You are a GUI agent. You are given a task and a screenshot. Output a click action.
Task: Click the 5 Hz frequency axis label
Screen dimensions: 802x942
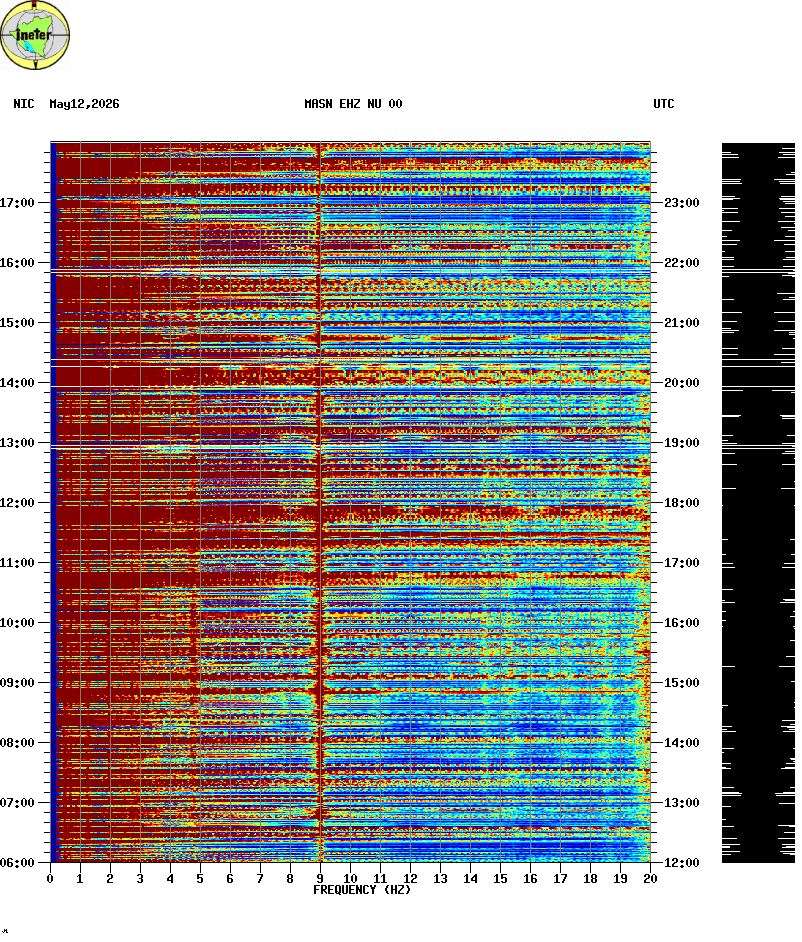200,878
